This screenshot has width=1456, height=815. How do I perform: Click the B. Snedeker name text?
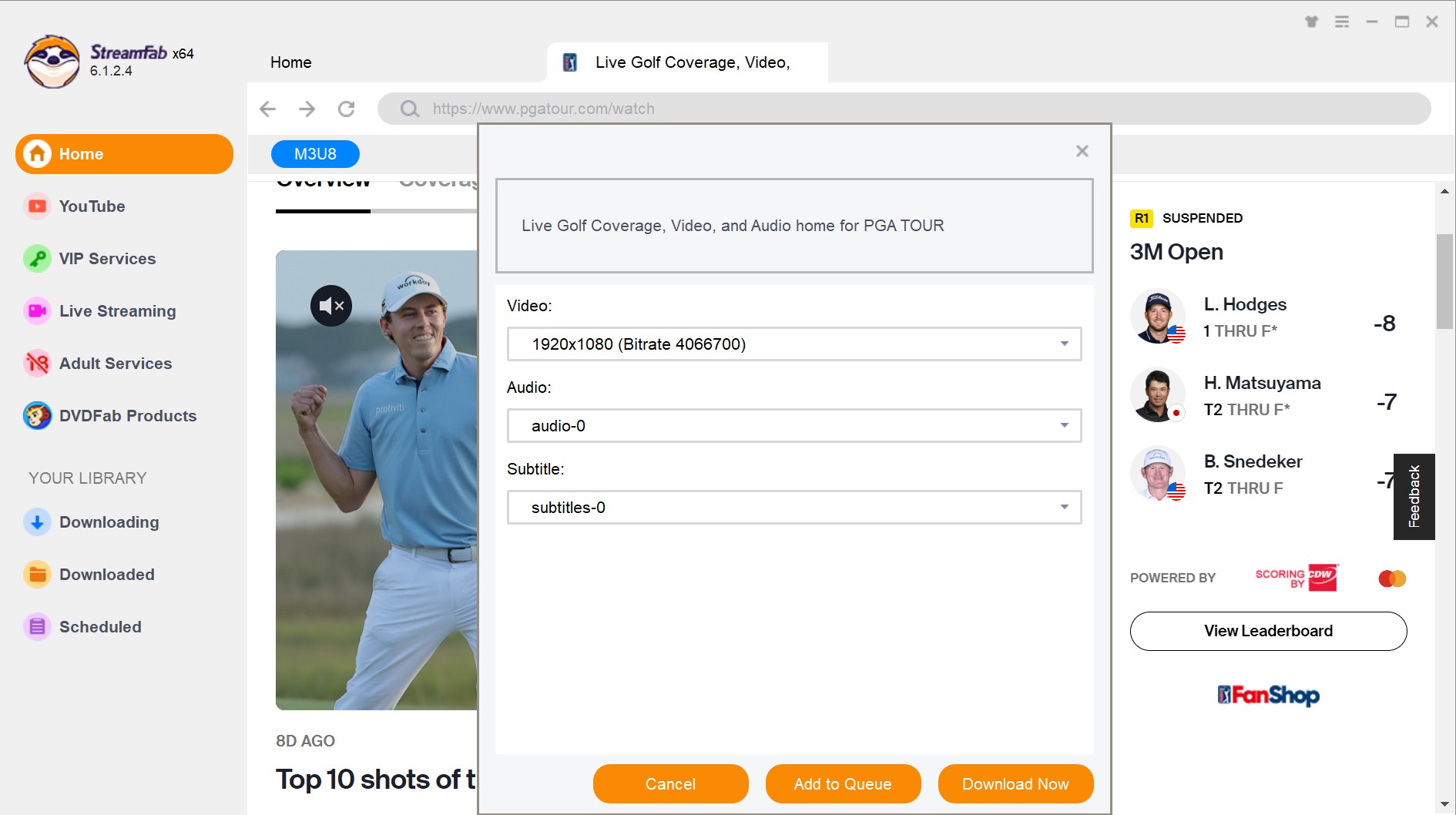pos(1253,461)
